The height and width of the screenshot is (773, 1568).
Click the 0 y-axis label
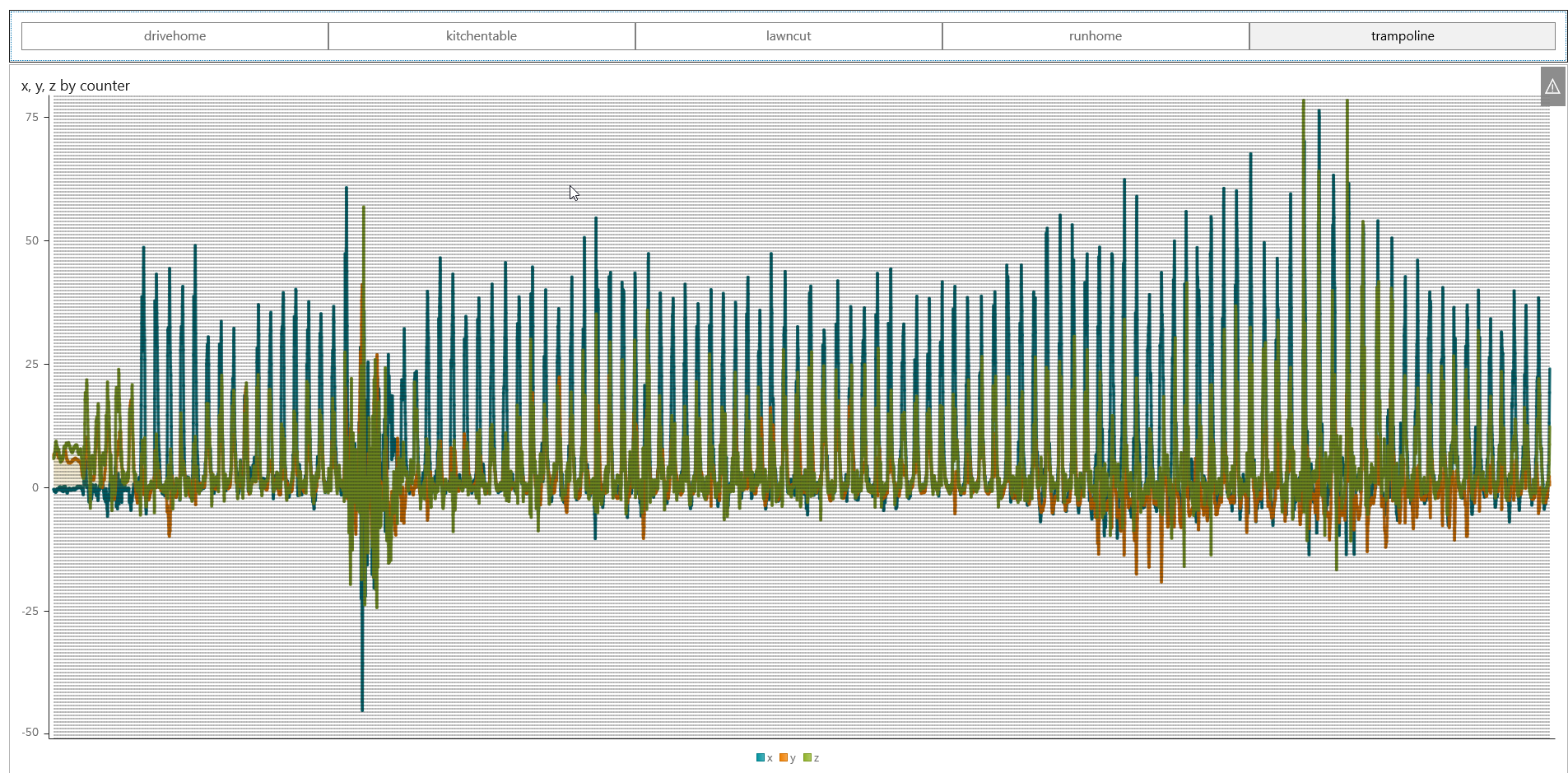(x=35, y=487)
